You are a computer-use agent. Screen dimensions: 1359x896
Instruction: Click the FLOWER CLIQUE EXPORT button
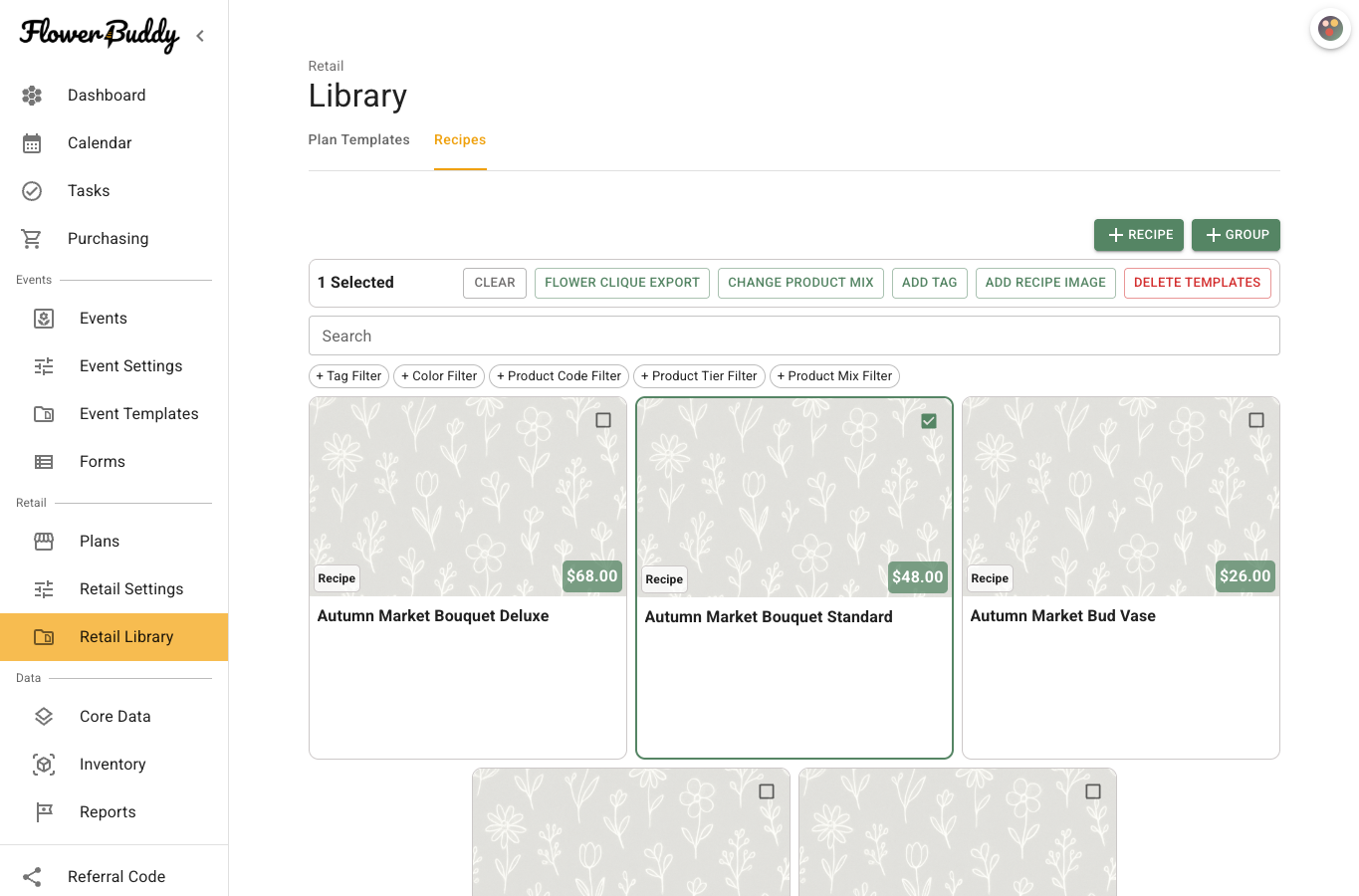(x=622, y=283)
